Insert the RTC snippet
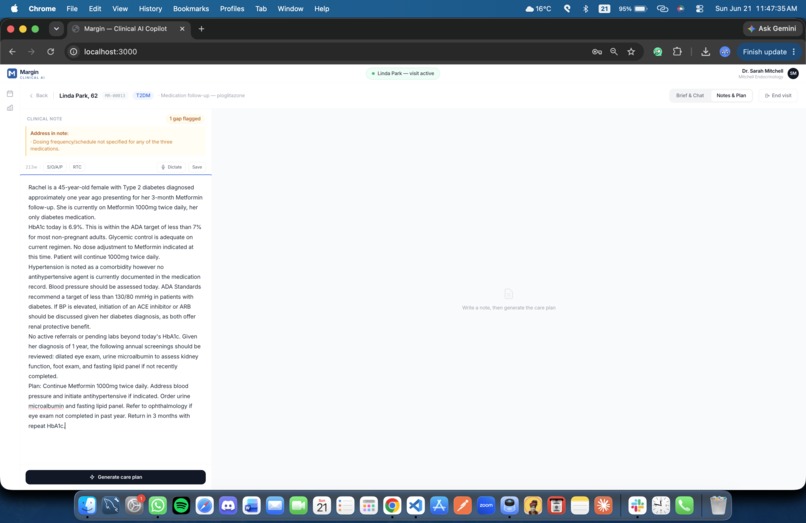This screenshot has height=523, width=806. (x=77, y=167)
